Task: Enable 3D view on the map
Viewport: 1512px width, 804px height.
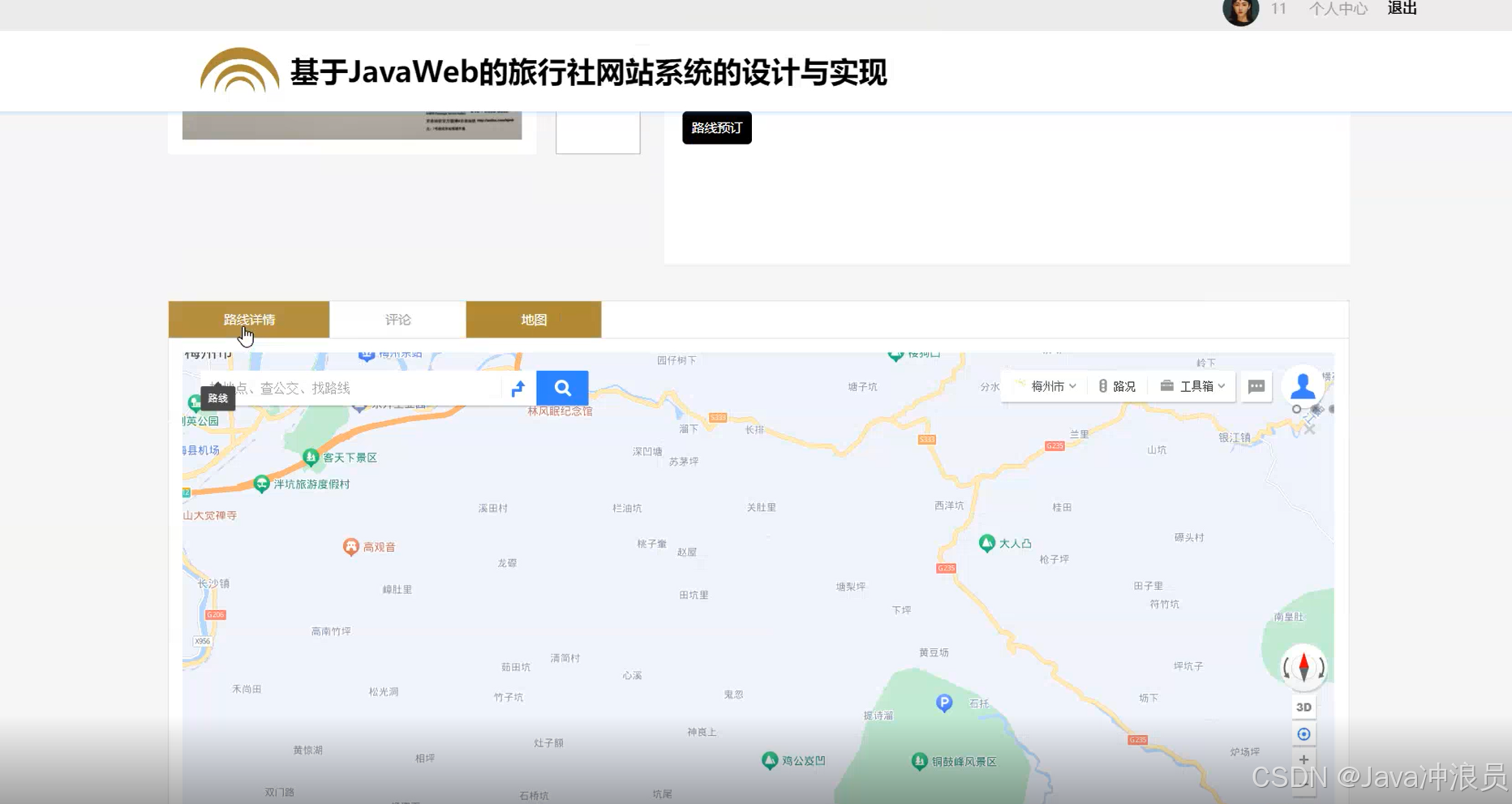Action: tap(1303, 706)
